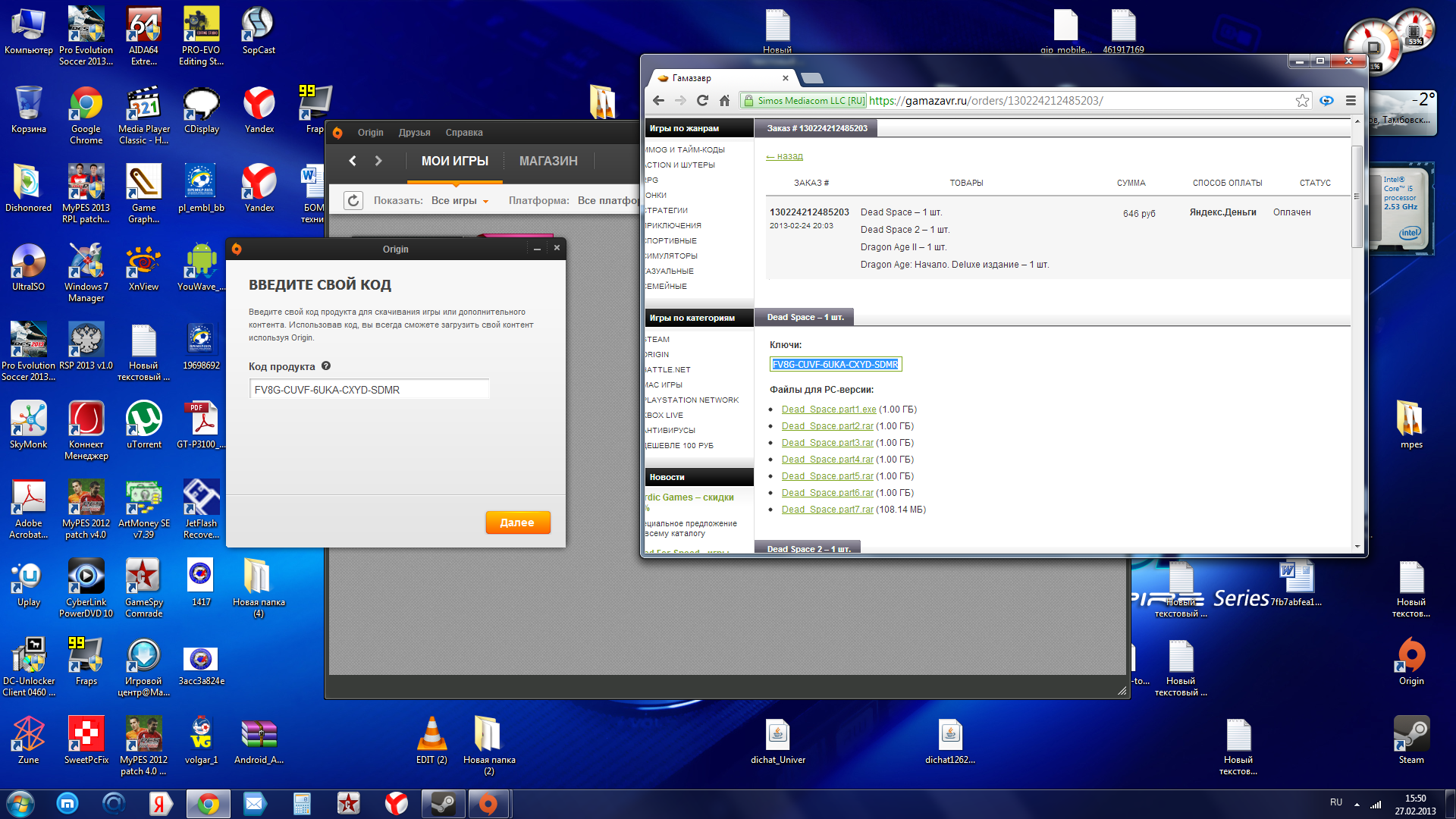Open the Chrome menu button
This screenshot has width=1456, height=819.
pyautogui.click(x=1351, y=100)
